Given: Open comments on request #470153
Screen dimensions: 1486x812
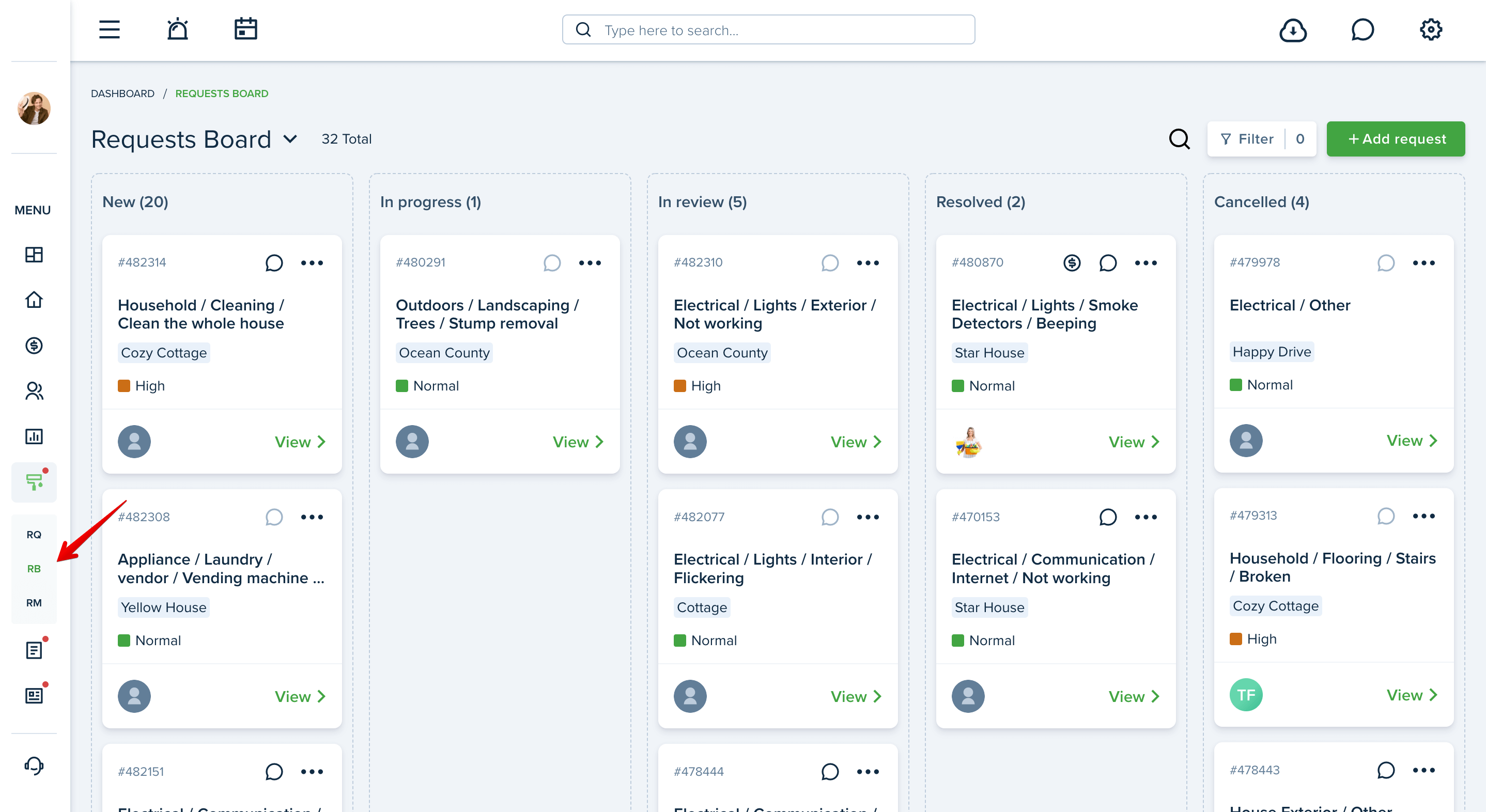Looking at the screenshot, I should [1108, 517].
